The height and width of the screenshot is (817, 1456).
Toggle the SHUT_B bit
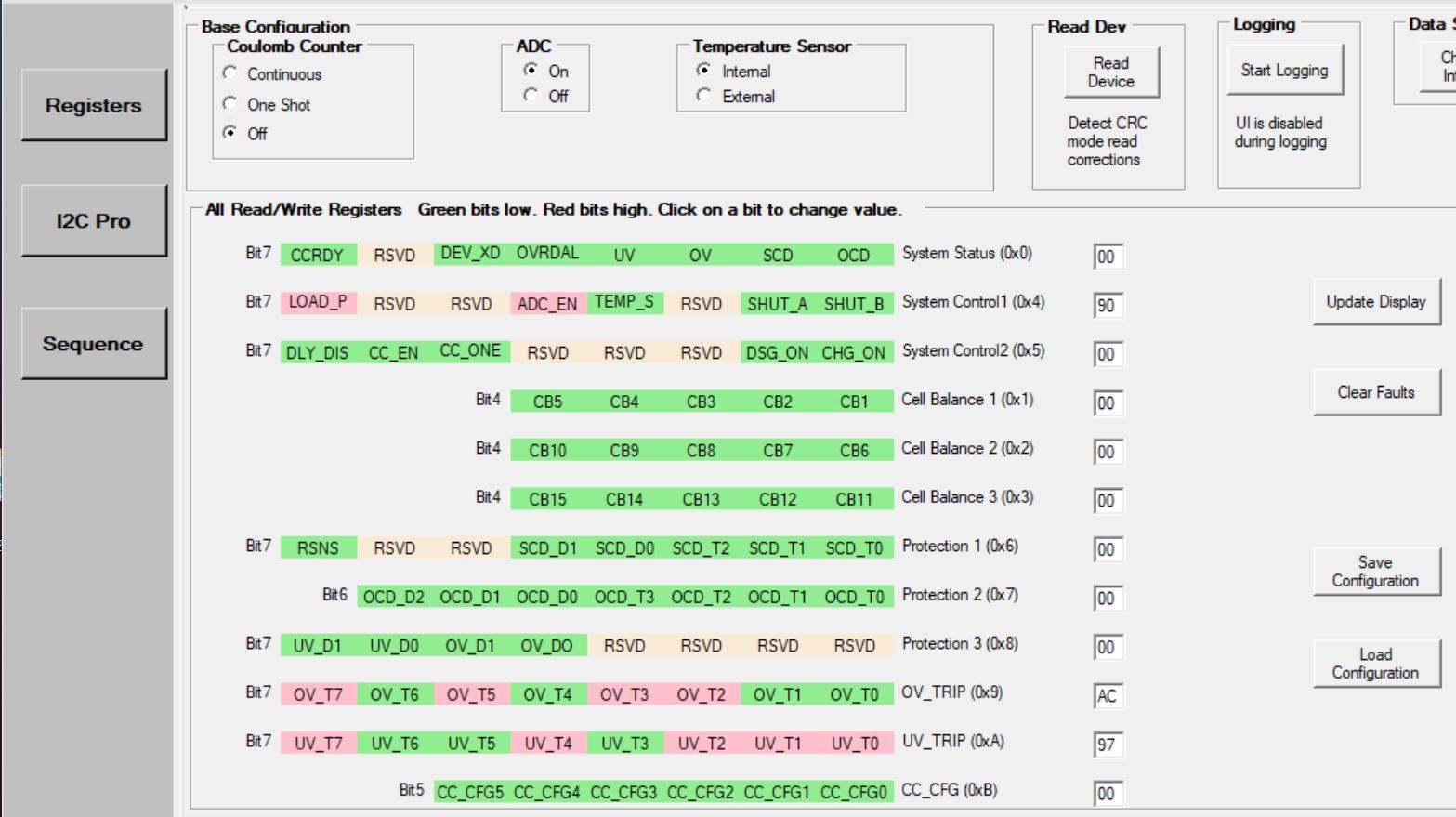[854, 303]
